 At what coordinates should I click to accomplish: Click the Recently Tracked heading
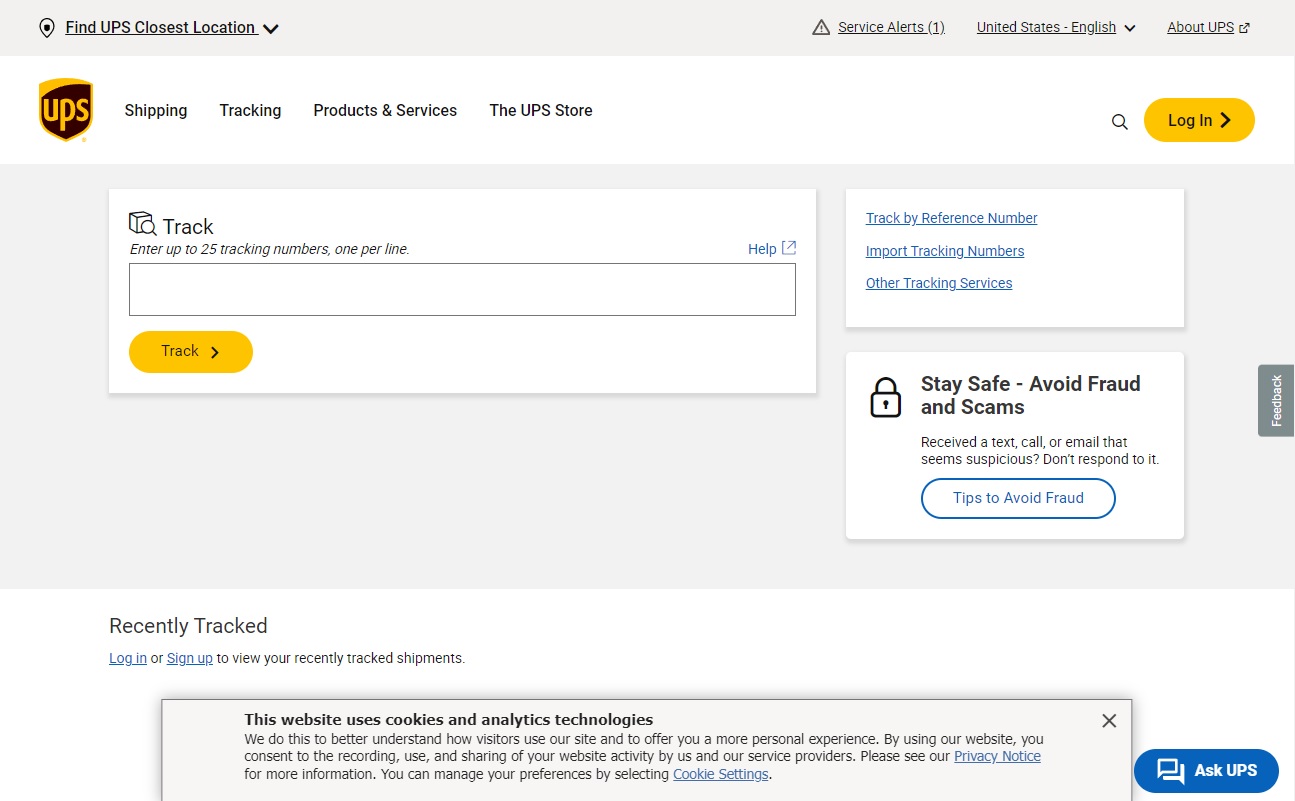click(188, 626)
